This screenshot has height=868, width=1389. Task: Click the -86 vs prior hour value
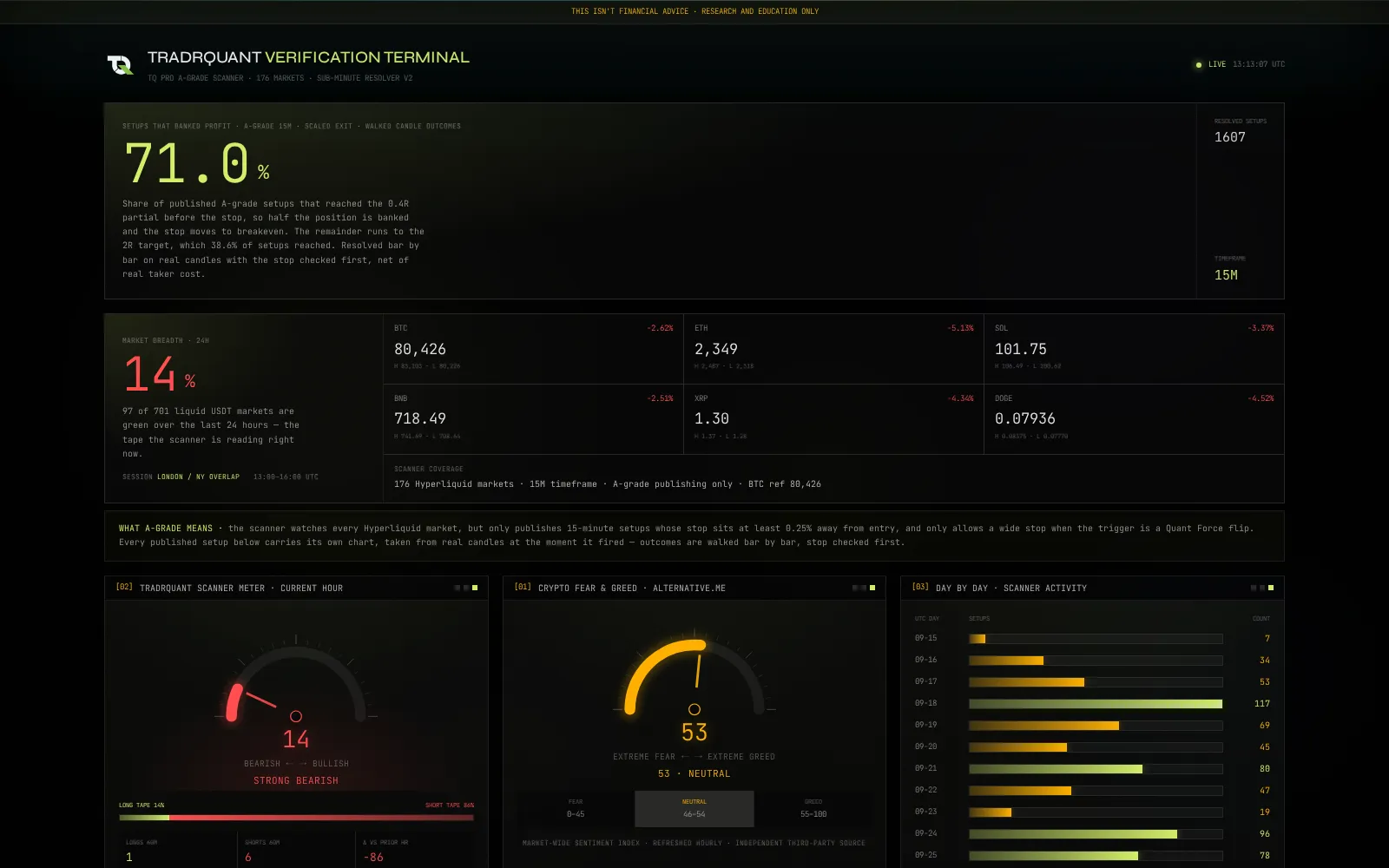[373, 857]
